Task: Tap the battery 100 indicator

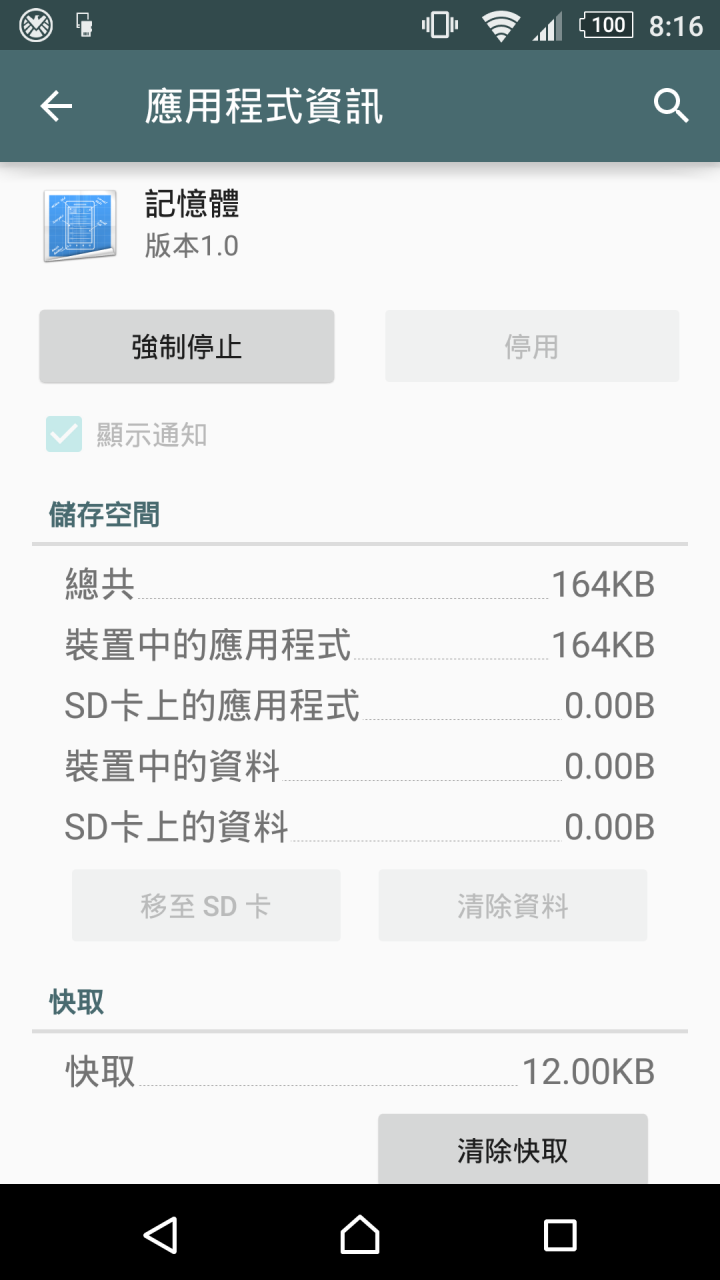Action: (x=606, y=25)
